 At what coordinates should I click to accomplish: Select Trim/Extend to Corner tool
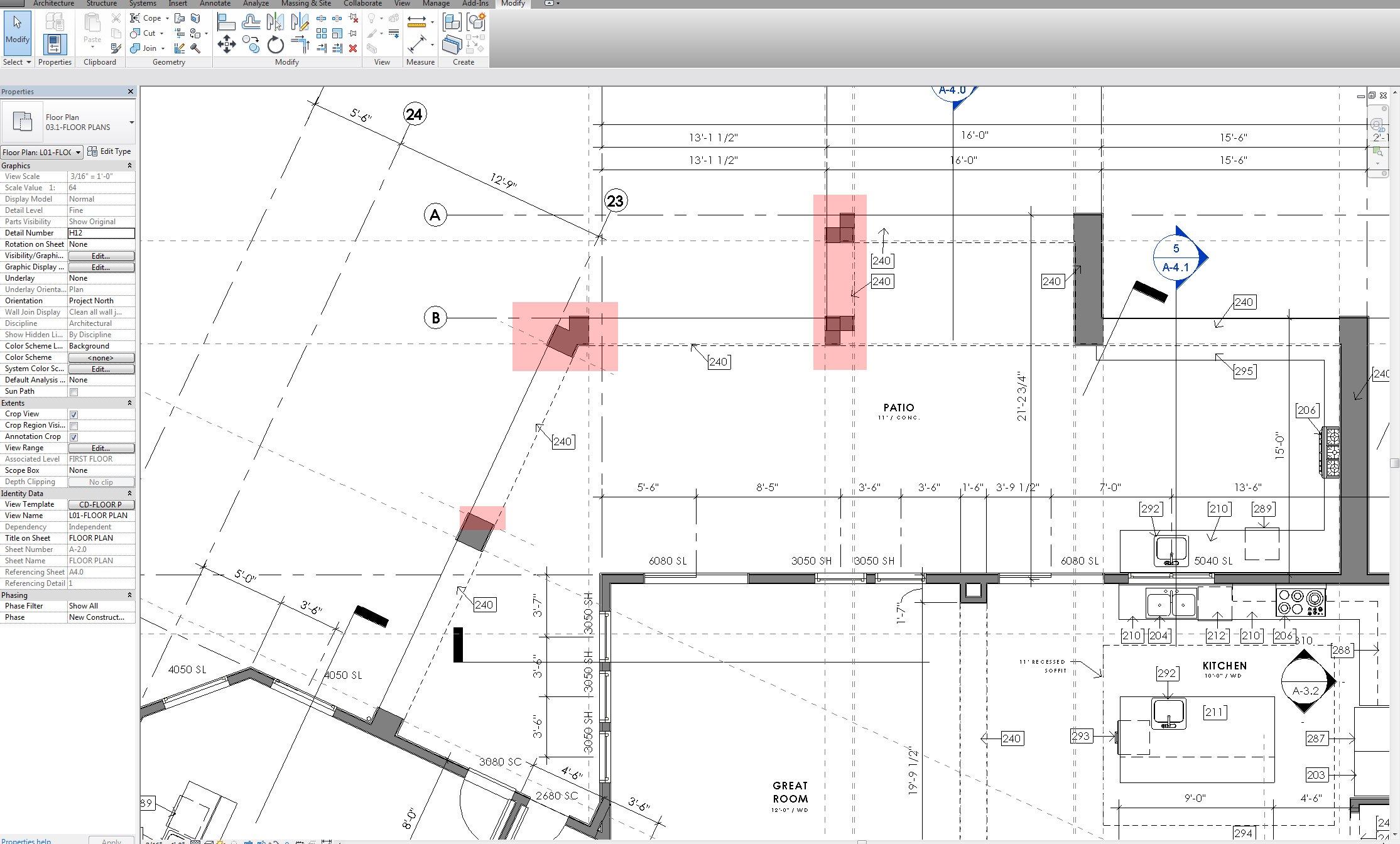point(301,45)
